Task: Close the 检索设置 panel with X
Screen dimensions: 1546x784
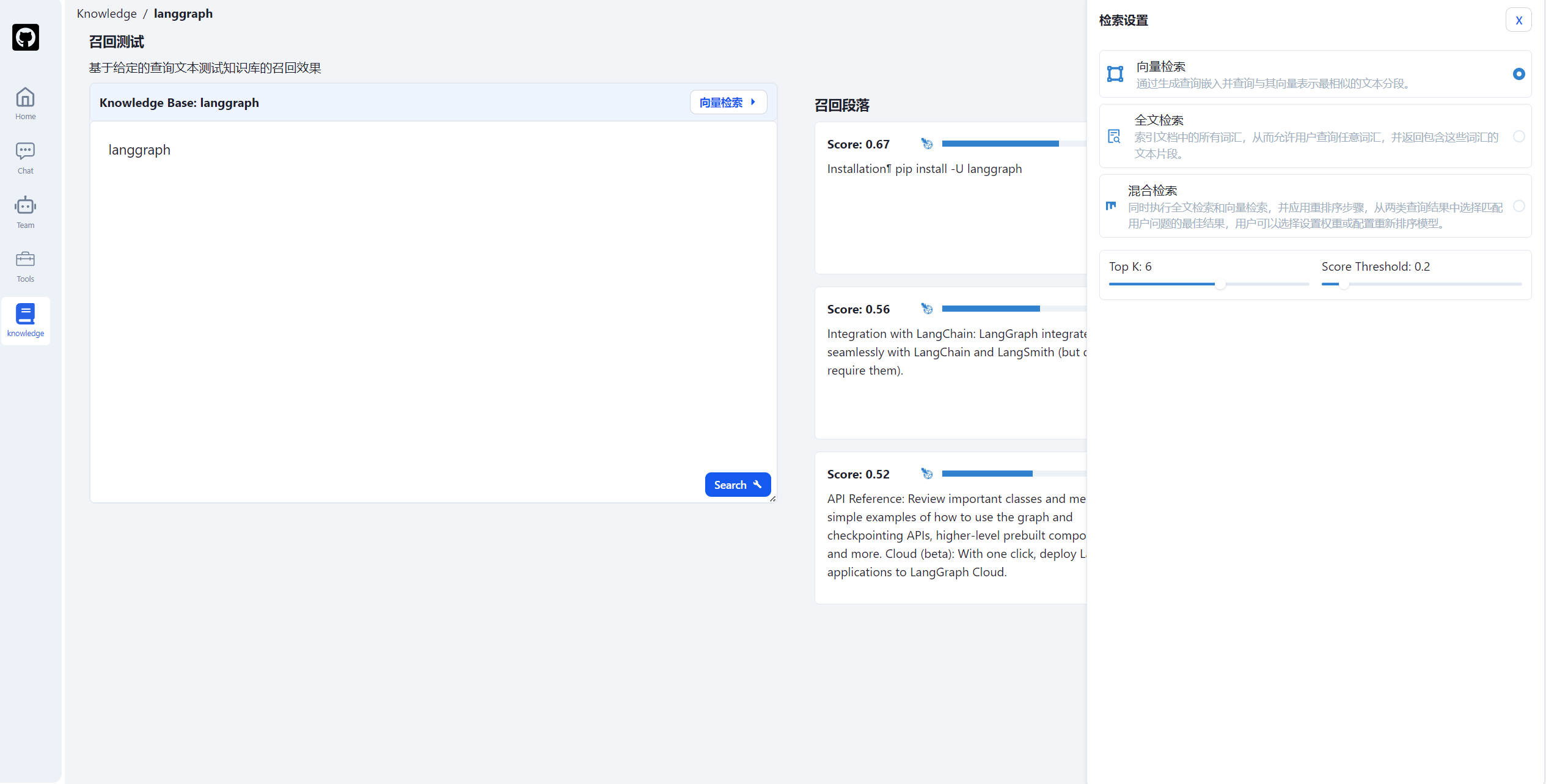Action: tap(1518, 20)
